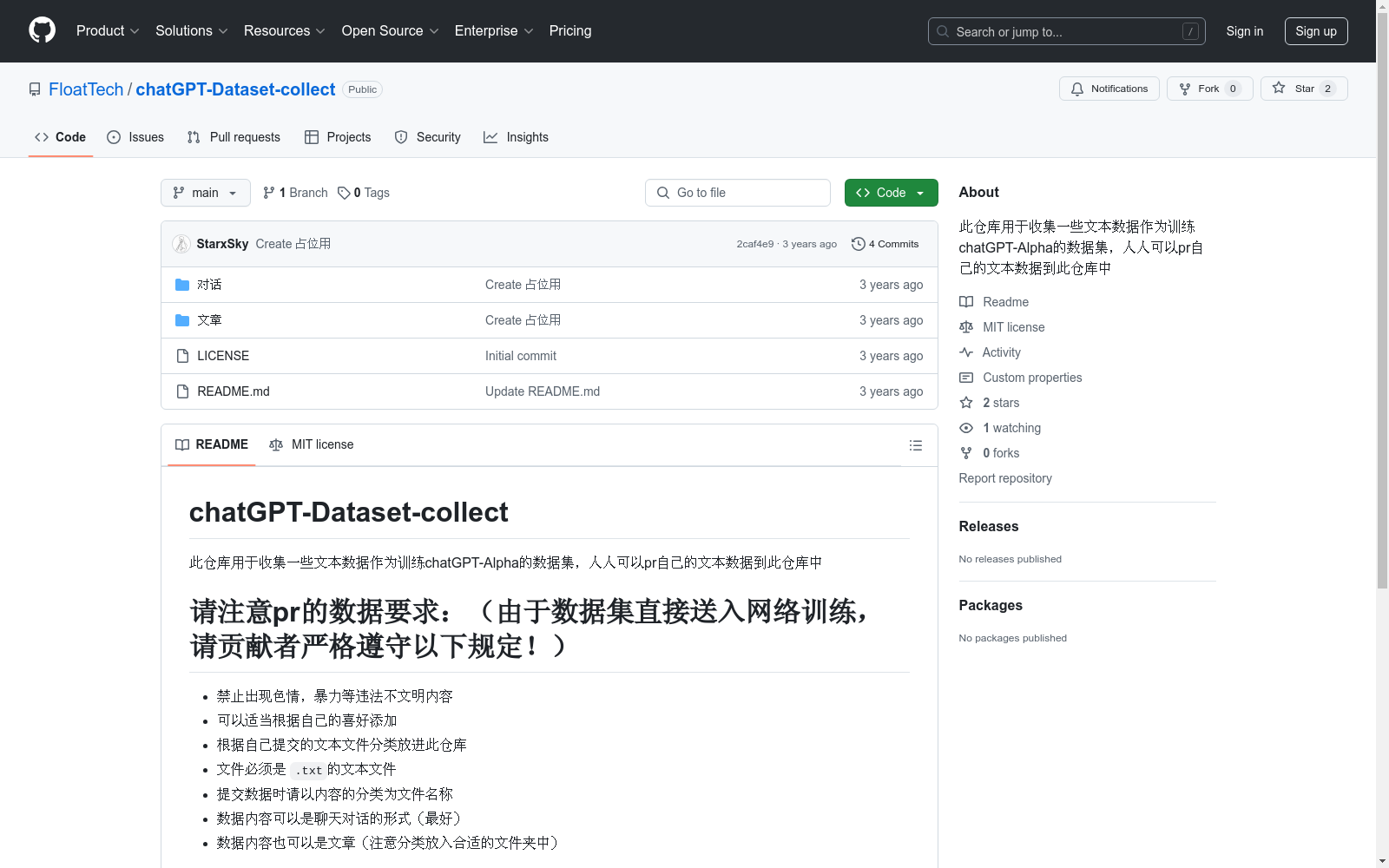Screen dimensions: 1389x868
Task: Open the Initial commit message link
Action: [521, 356]
